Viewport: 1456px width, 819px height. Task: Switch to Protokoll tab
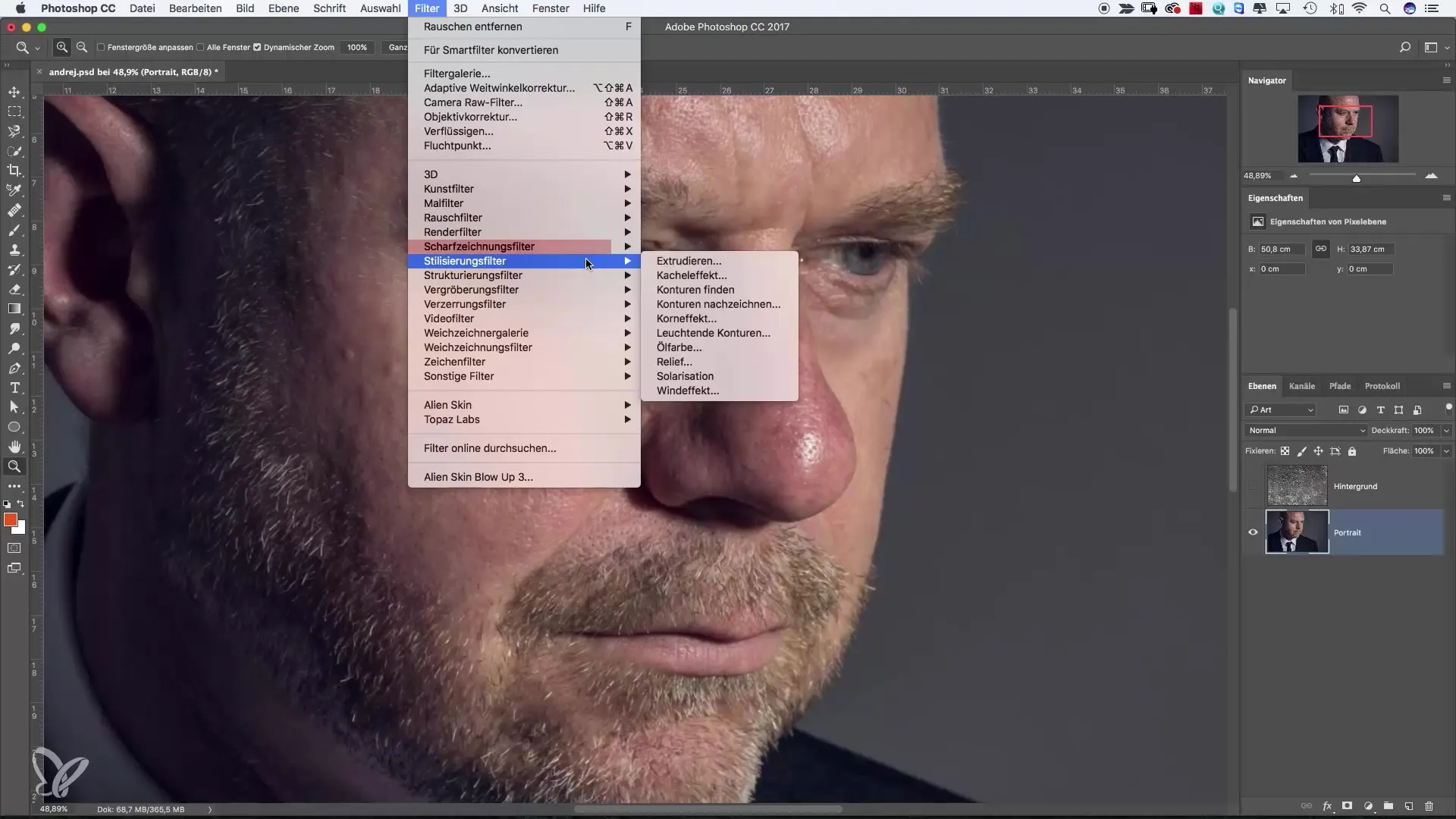click(x=1382, y=386)
